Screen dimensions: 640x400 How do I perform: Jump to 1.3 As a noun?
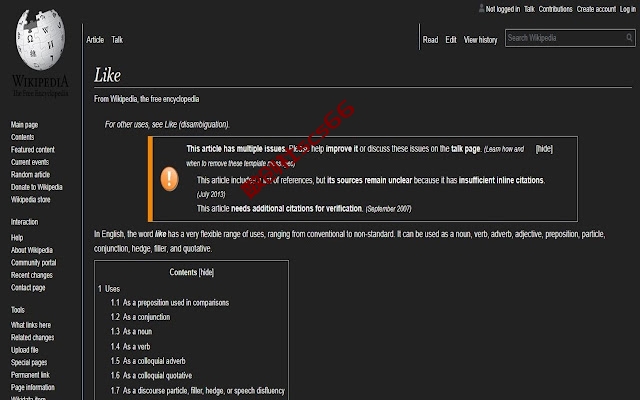[131, 332]
